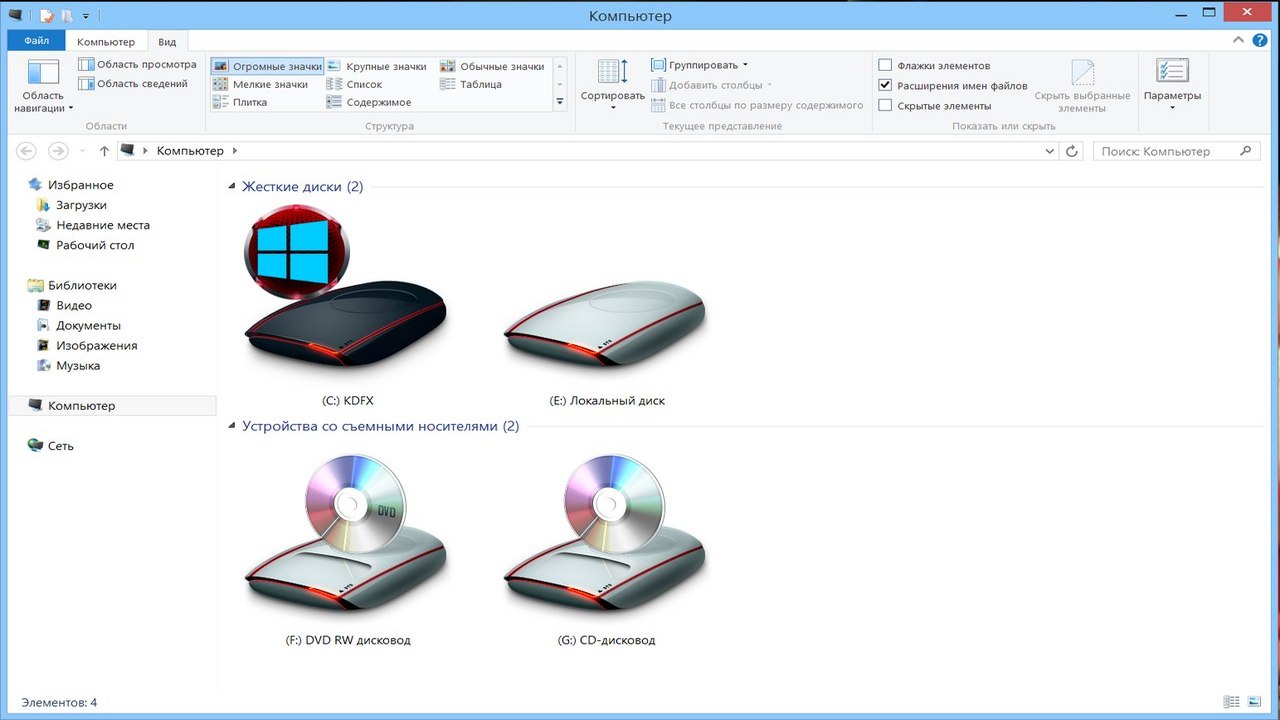
Task: Select Компьютер in the navigation pane
Action: [112, 405]
